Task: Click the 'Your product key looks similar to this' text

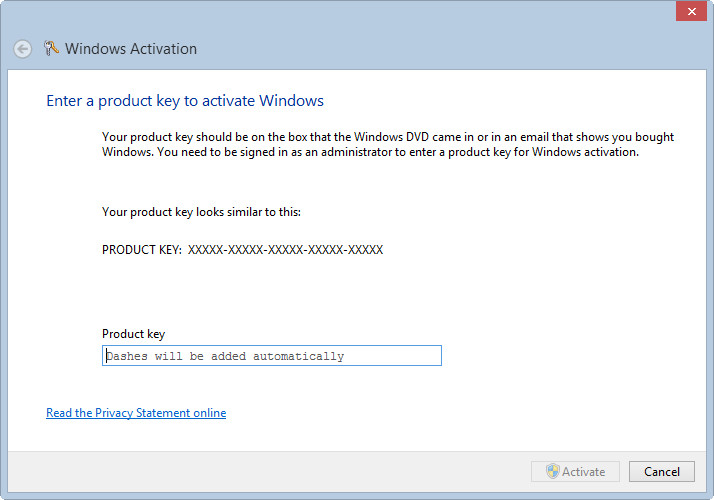Action: point(201,212)
